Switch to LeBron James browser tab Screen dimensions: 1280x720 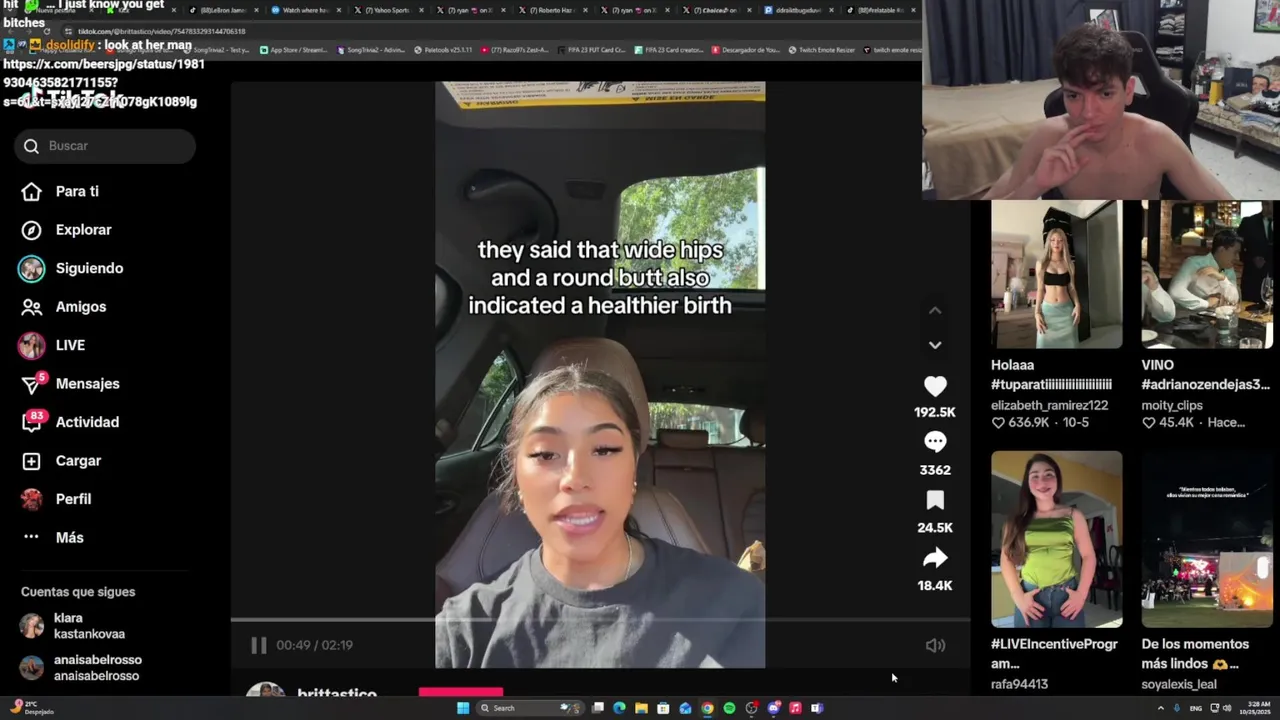[222, 10]
